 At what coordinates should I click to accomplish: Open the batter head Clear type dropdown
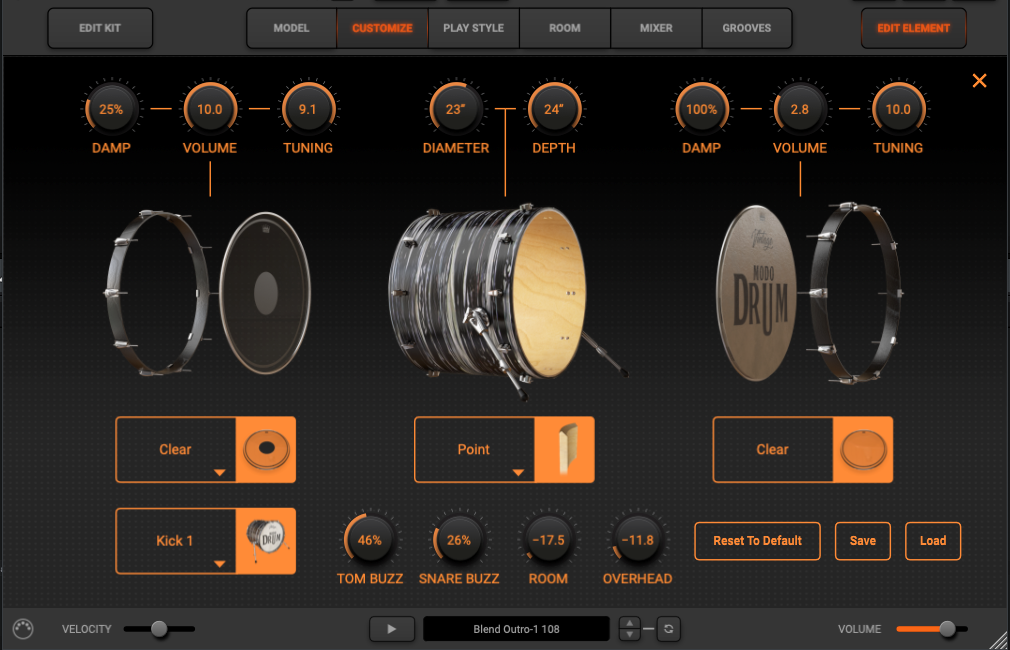176,450
